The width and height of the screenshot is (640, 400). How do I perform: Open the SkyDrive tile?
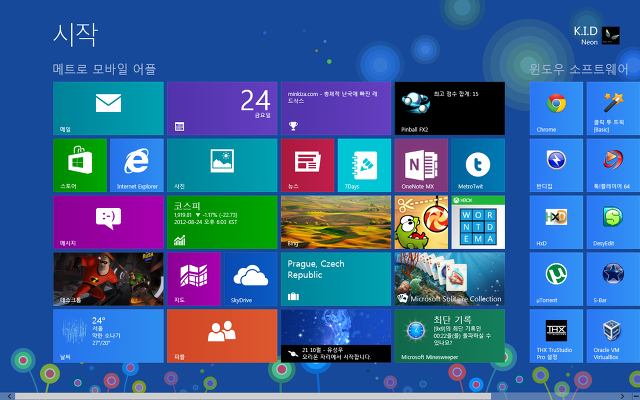click(x=251, y=279)
